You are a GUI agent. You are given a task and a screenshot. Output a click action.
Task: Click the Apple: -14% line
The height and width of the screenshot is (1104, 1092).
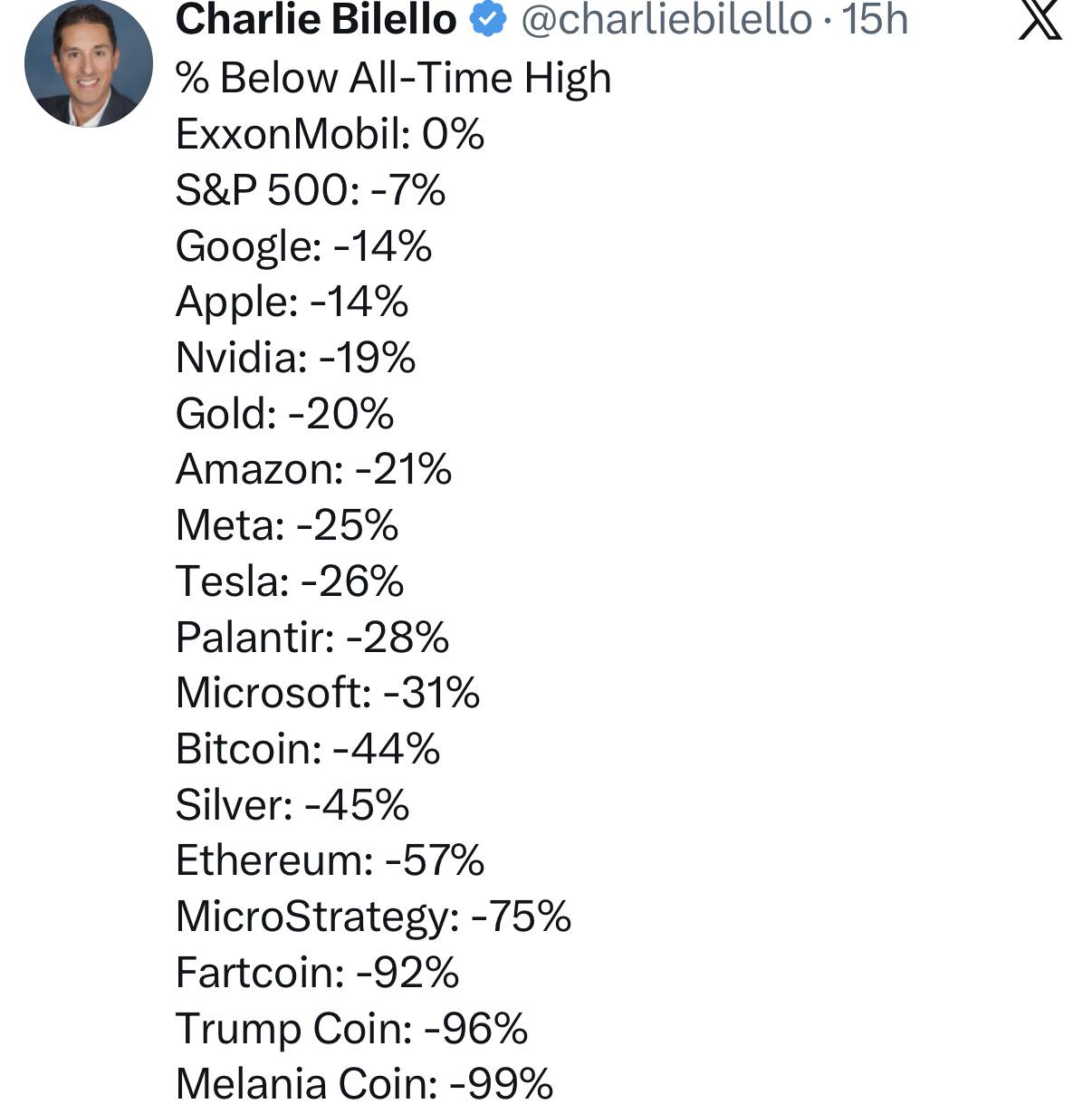click(x=292, y=302)
